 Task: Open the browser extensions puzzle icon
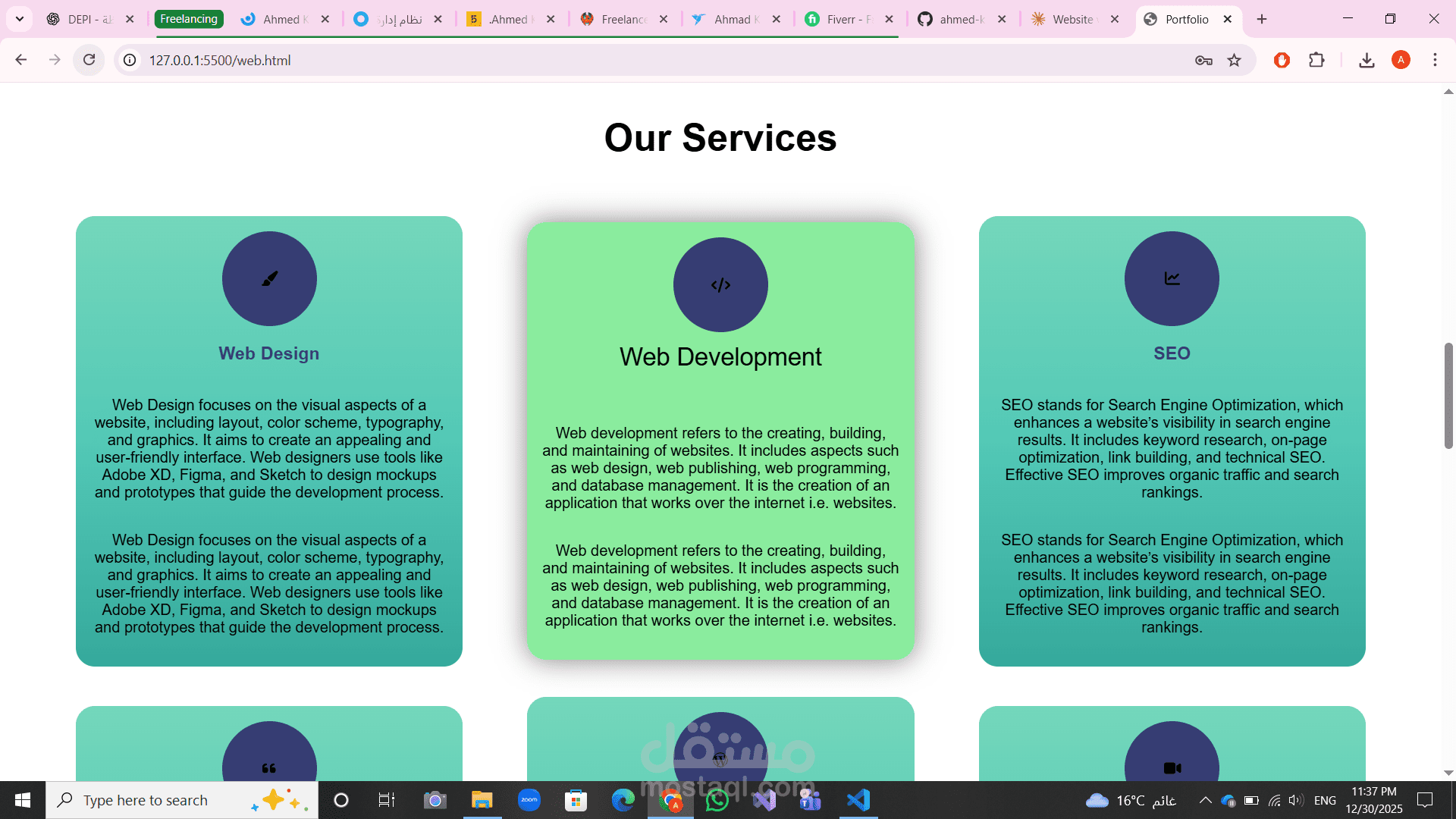[x=1316, y=60]
